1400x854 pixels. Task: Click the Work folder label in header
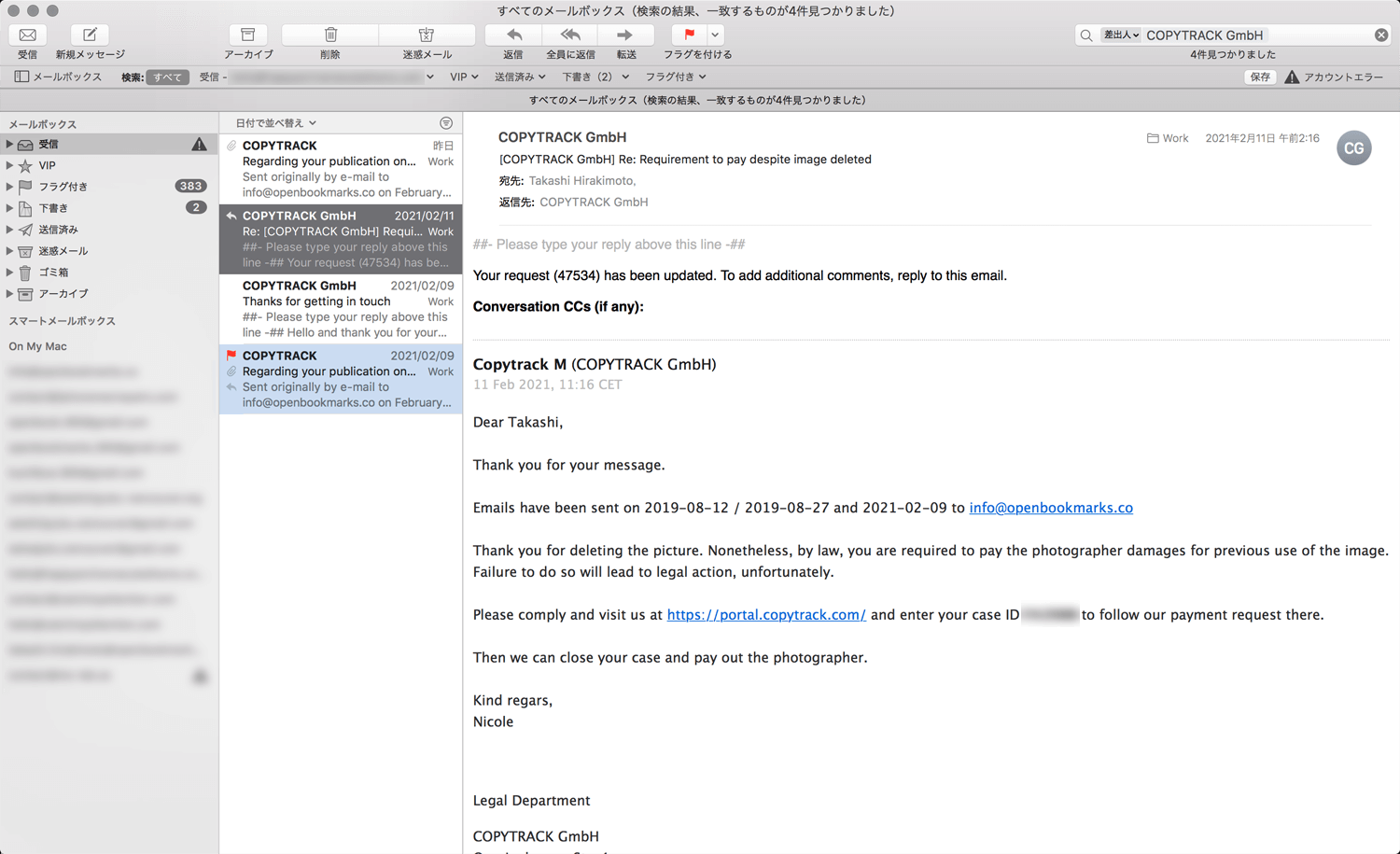pos(1168,138)
